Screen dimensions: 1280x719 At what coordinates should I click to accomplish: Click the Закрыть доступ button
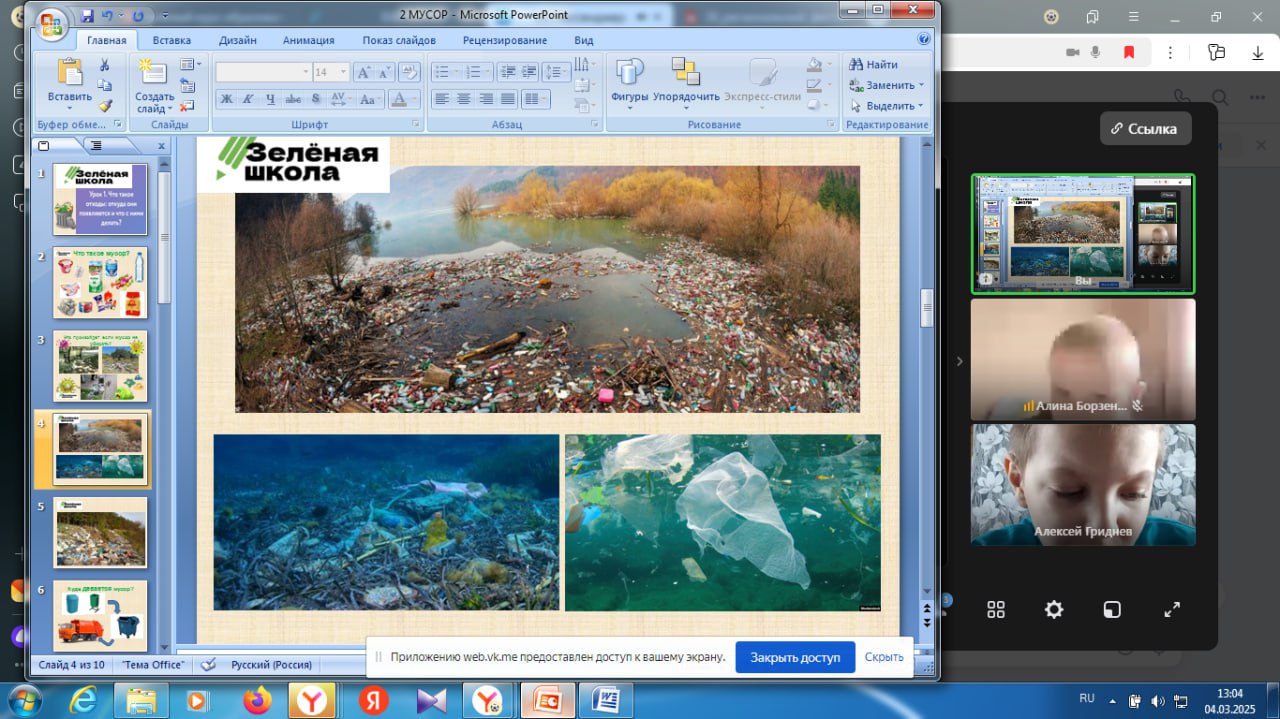(x=795, y=657)
